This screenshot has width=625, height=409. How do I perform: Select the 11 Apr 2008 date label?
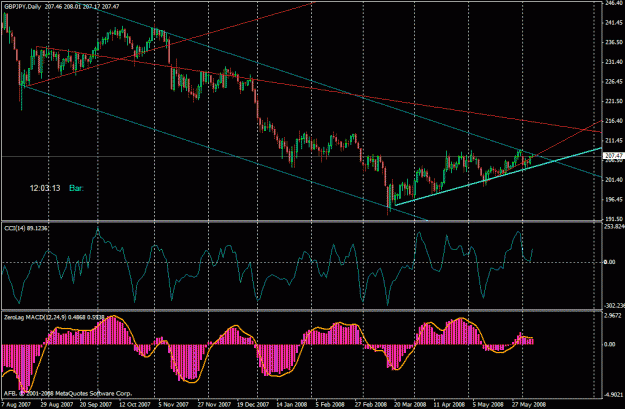coord(449,404)
